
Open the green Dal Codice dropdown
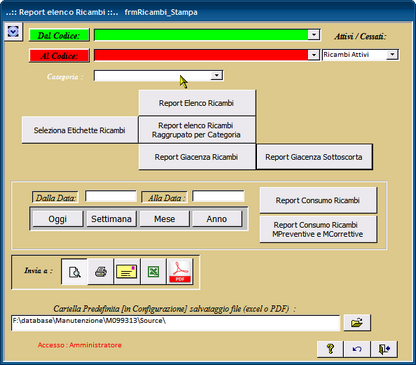(x=314, y=35)
